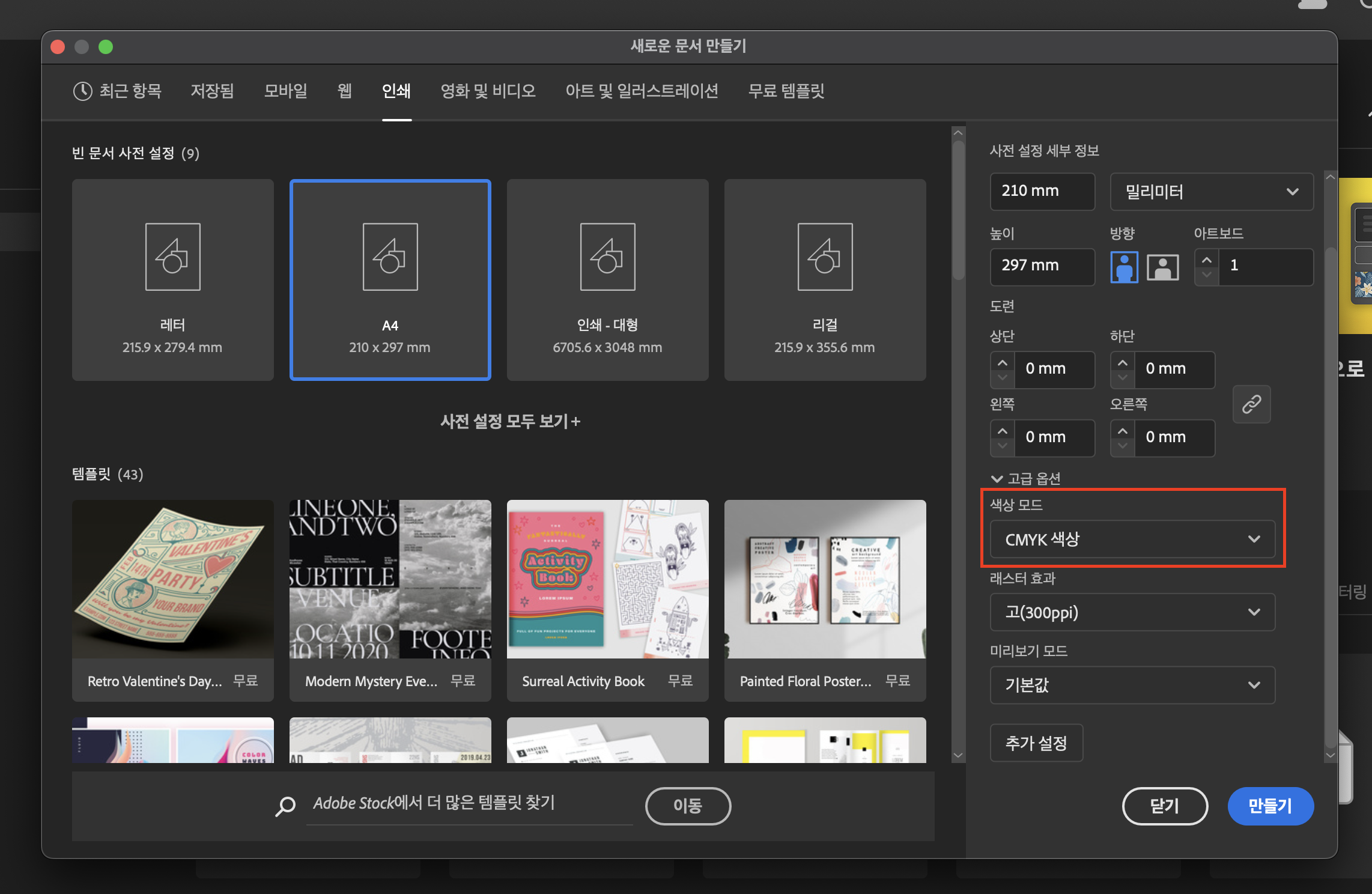Click the 추가 설정 button
Viewport: 1372px width, 894px height.
[1036, 743]
